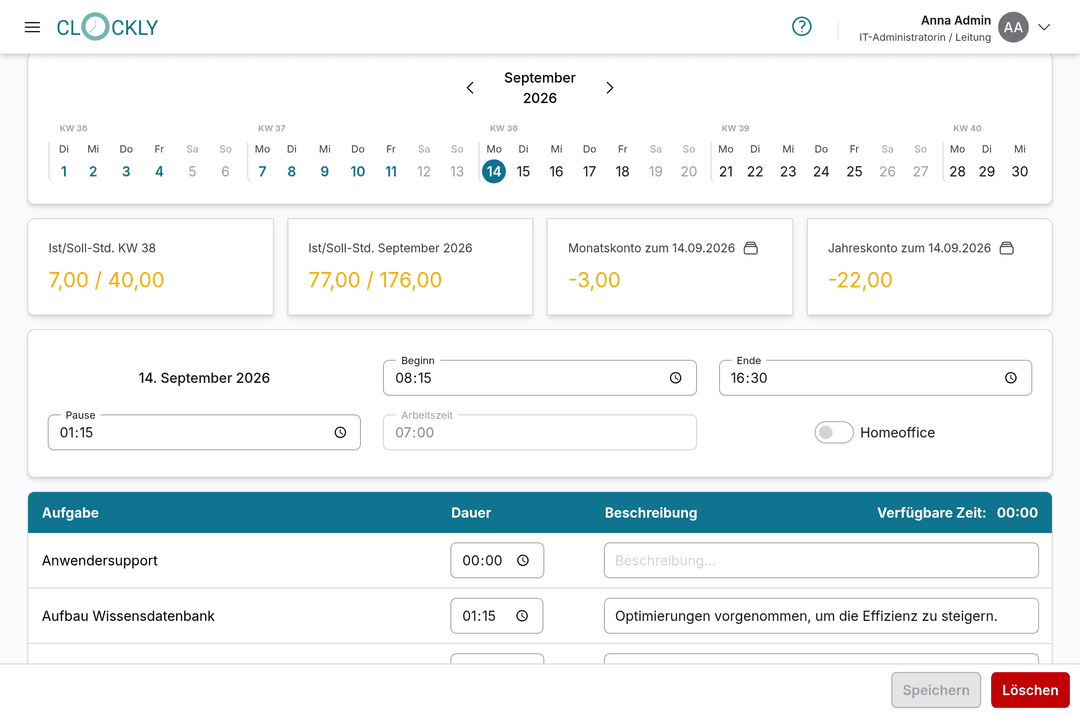The image size is (1080, 718).
Task: Click into the Pause time field
Action: (x=204, y=433)
